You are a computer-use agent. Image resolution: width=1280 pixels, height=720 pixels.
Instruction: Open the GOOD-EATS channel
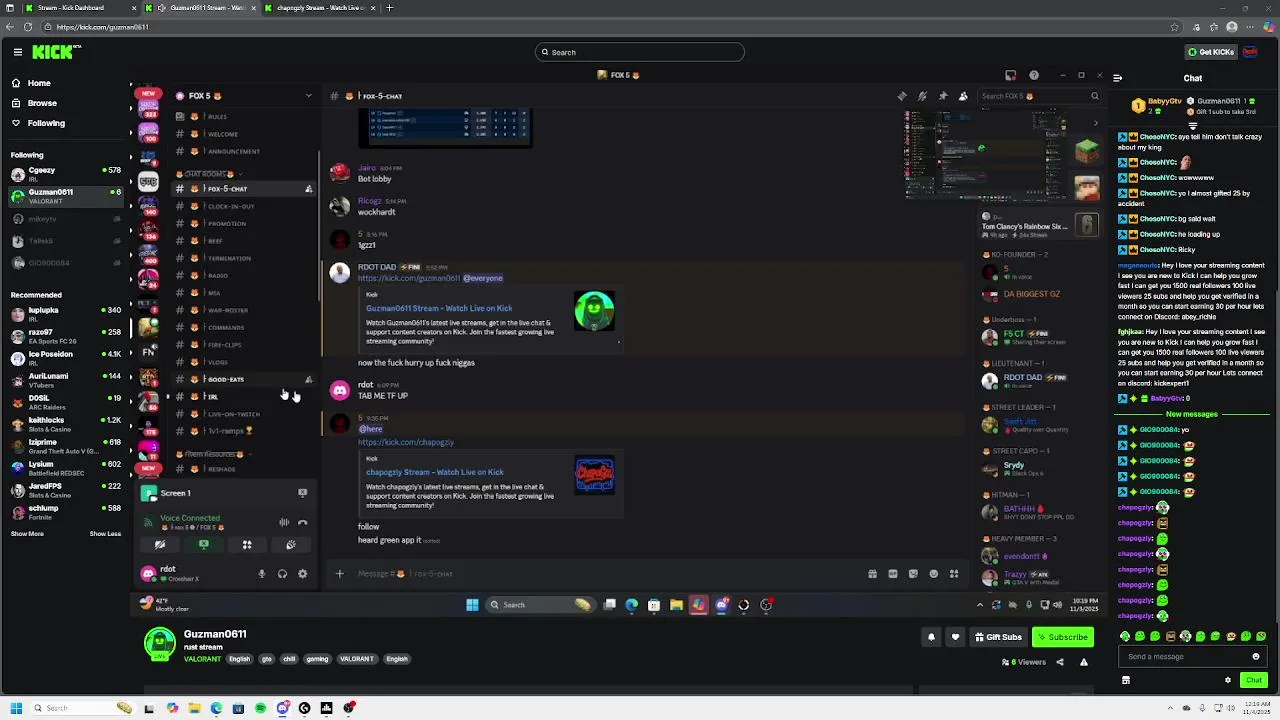pos(244,379)
